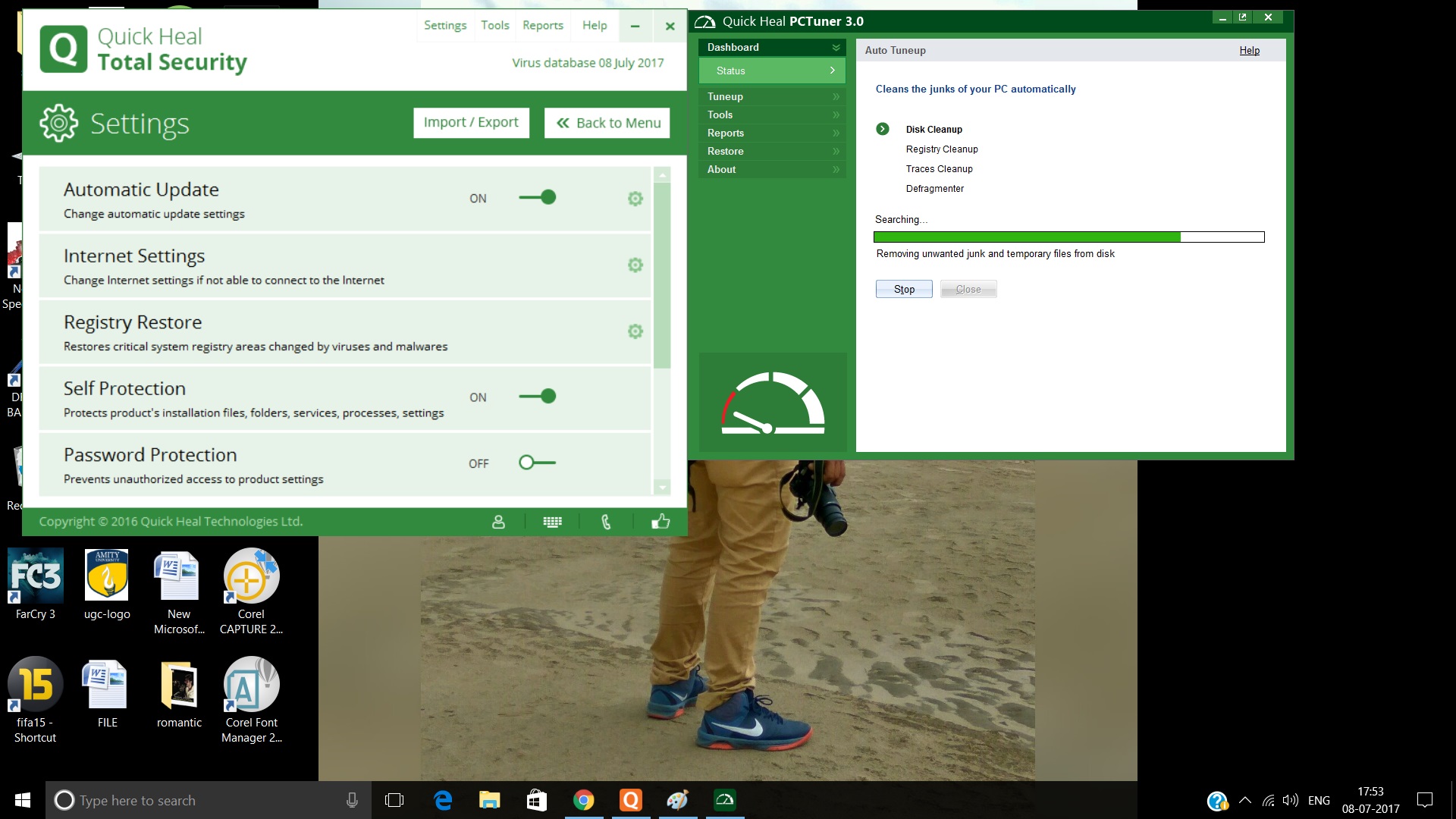
Task: Open the FarCry 3 desktop shortcut
Action: 36,584
